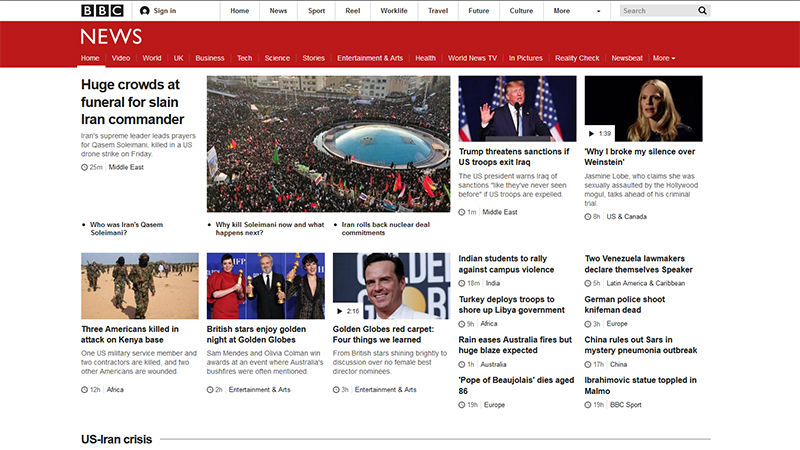Click the Africa tag under Kenya story

tap(115, 390)
